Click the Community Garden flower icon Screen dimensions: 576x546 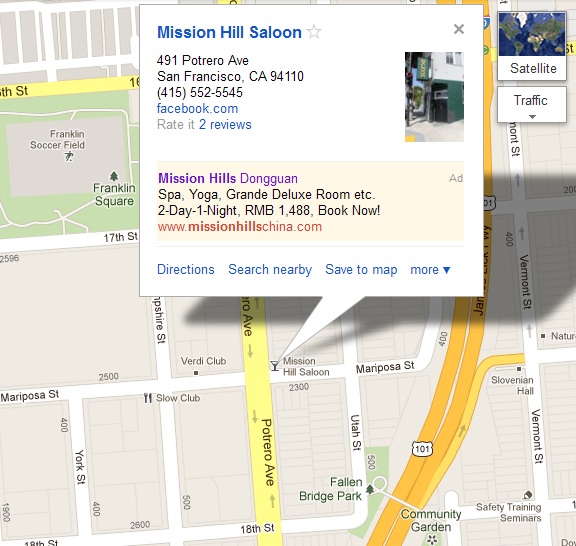[432, 539]
